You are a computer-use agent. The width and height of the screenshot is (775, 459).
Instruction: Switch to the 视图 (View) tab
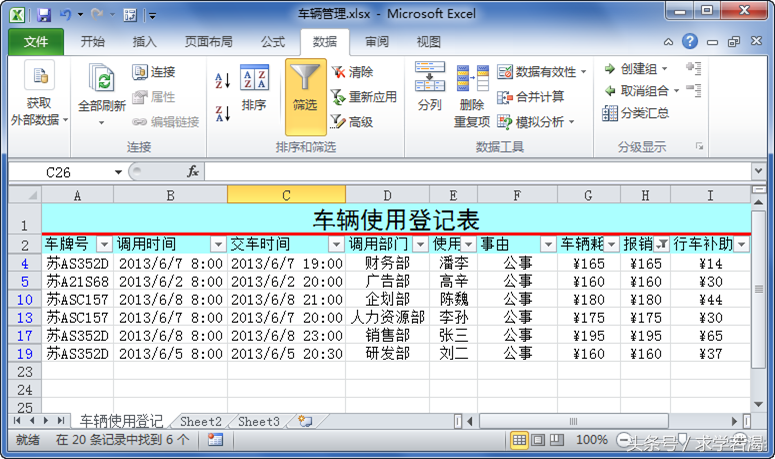[429, 42]
